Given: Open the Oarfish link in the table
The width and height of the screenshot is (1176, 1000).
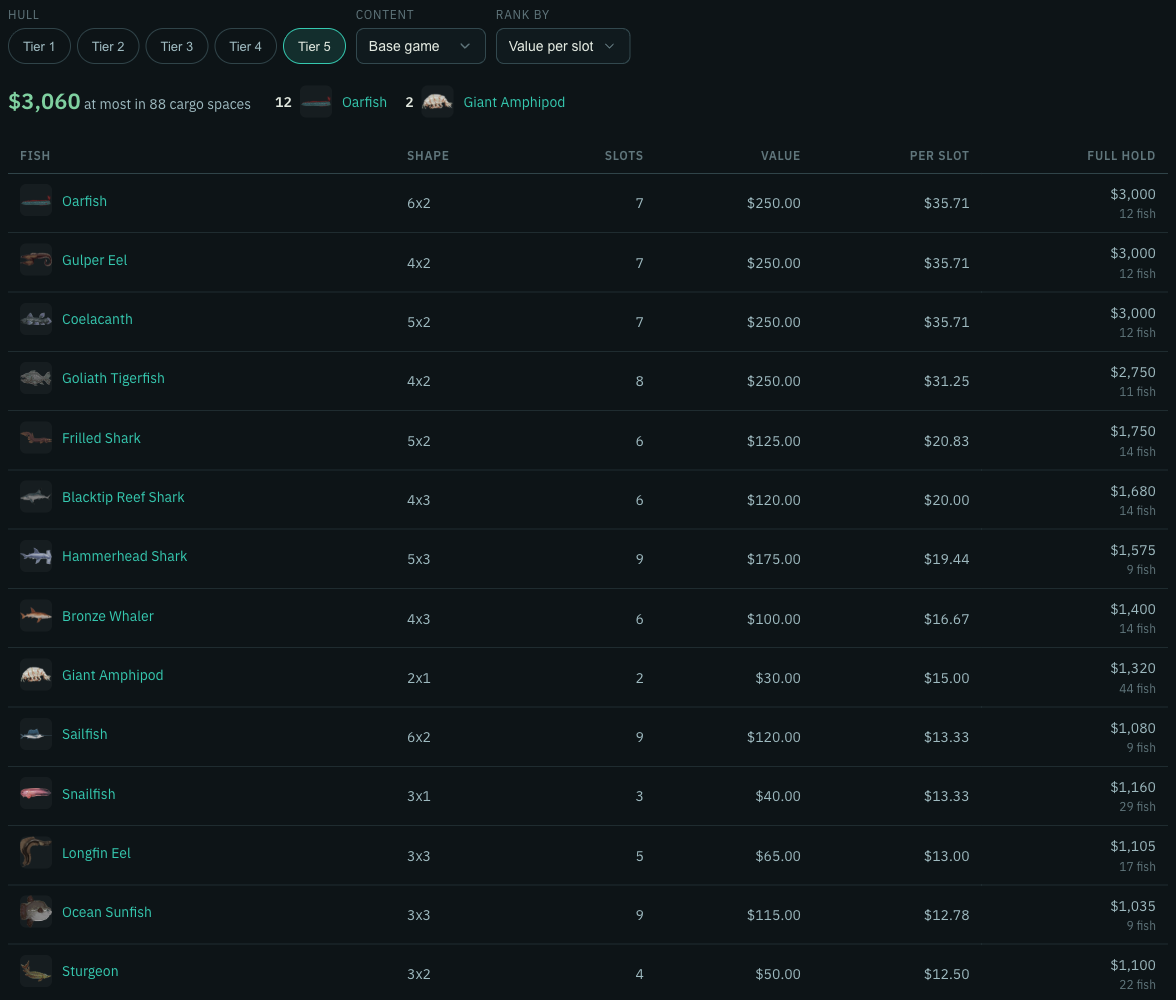Looking at the screenshot, I should pyautogui.click(x=85, y=201).
